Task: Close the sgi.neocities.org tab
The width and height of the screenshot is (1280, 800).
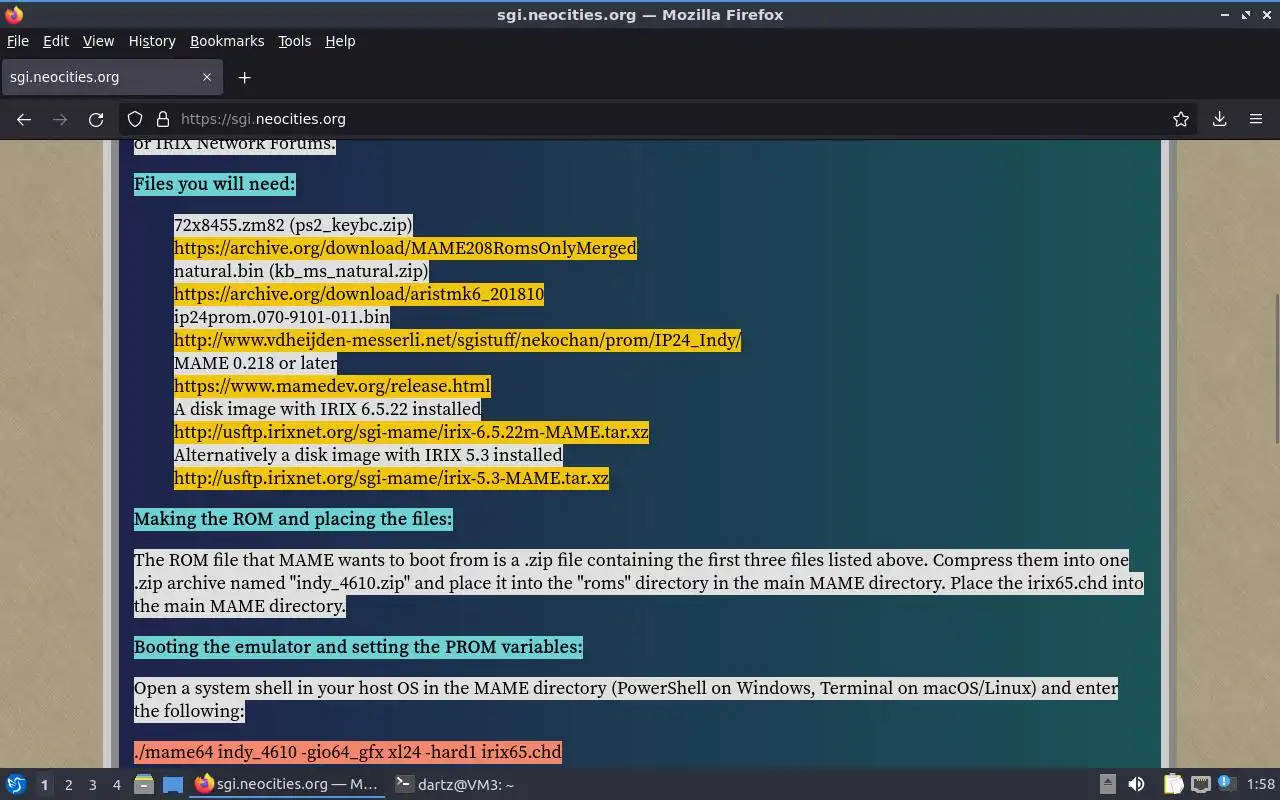Action: 207,77
